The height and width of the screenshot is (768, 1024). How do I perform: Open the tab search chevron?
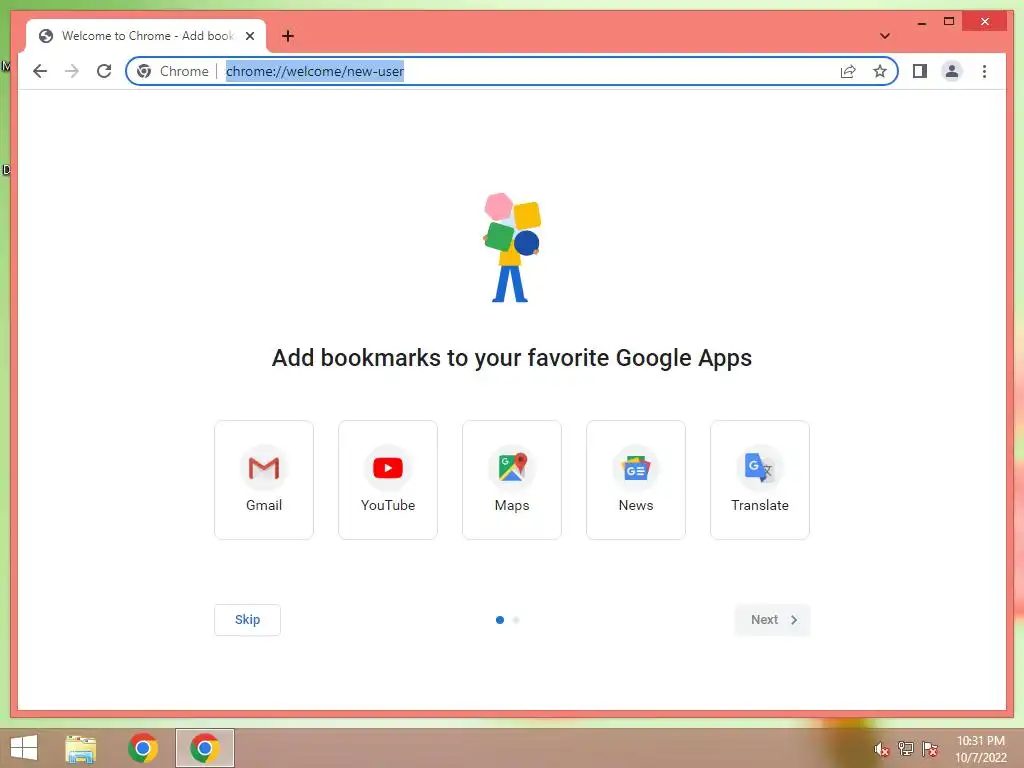click(x=885, y=36)
